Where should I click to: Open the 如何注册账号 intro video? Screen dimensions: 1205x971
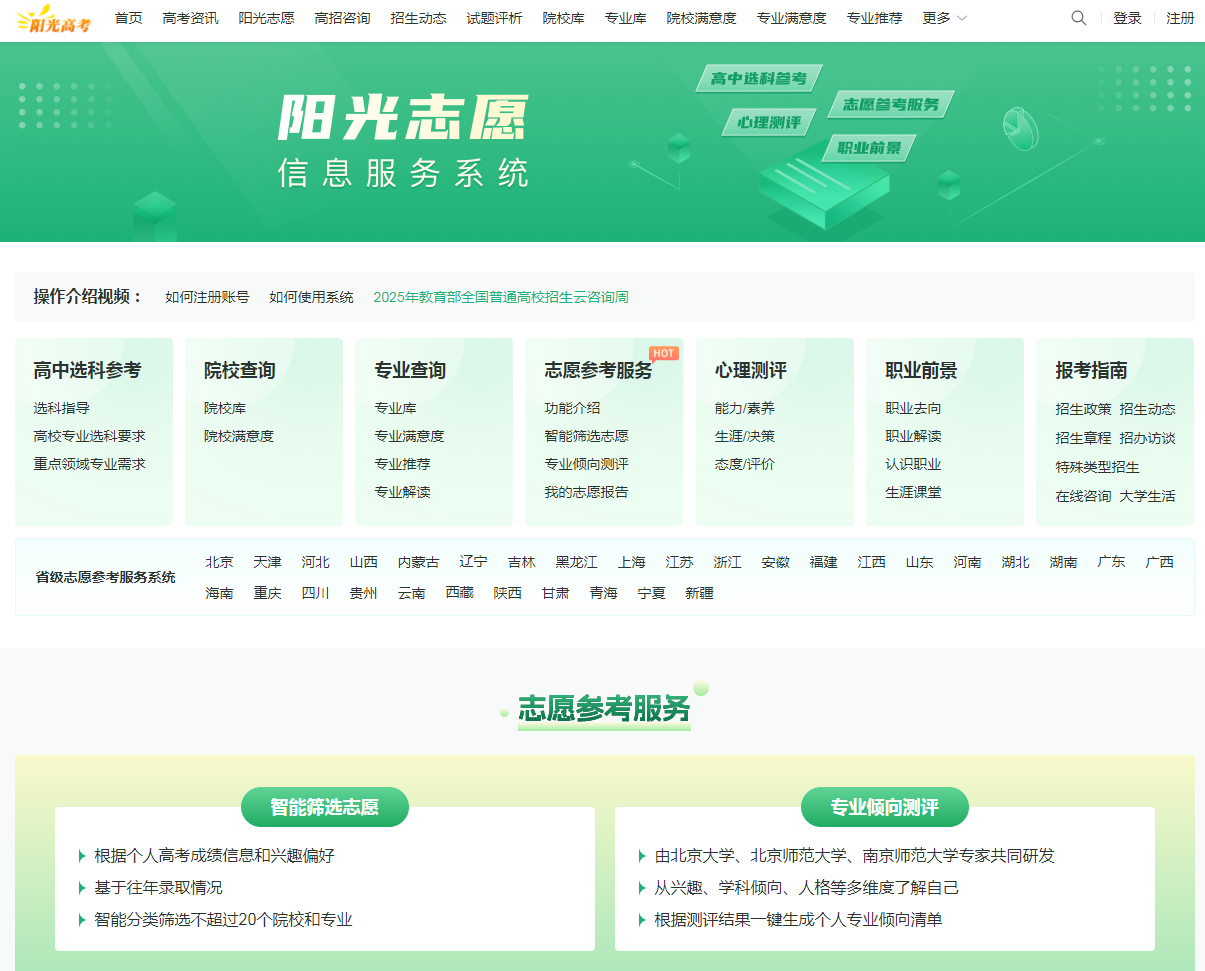[207, 297]
